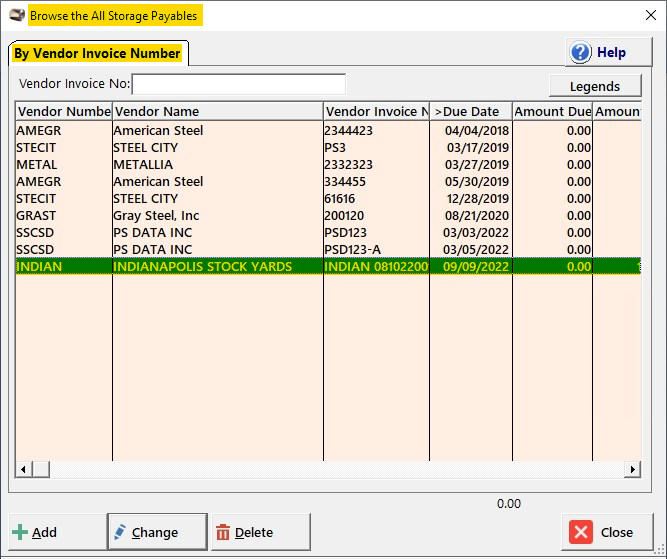Click invoice number INDIAN 08102200
This screenshot has width=667, height=559.
(376, 266)
